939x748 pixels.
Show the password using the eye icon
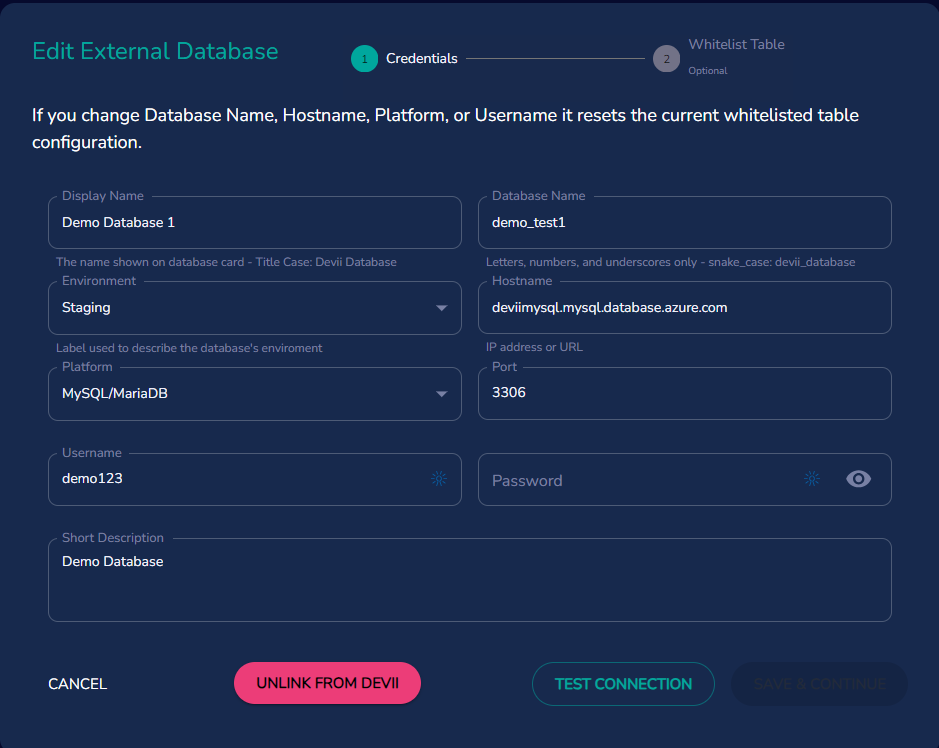tap(858, 479)
